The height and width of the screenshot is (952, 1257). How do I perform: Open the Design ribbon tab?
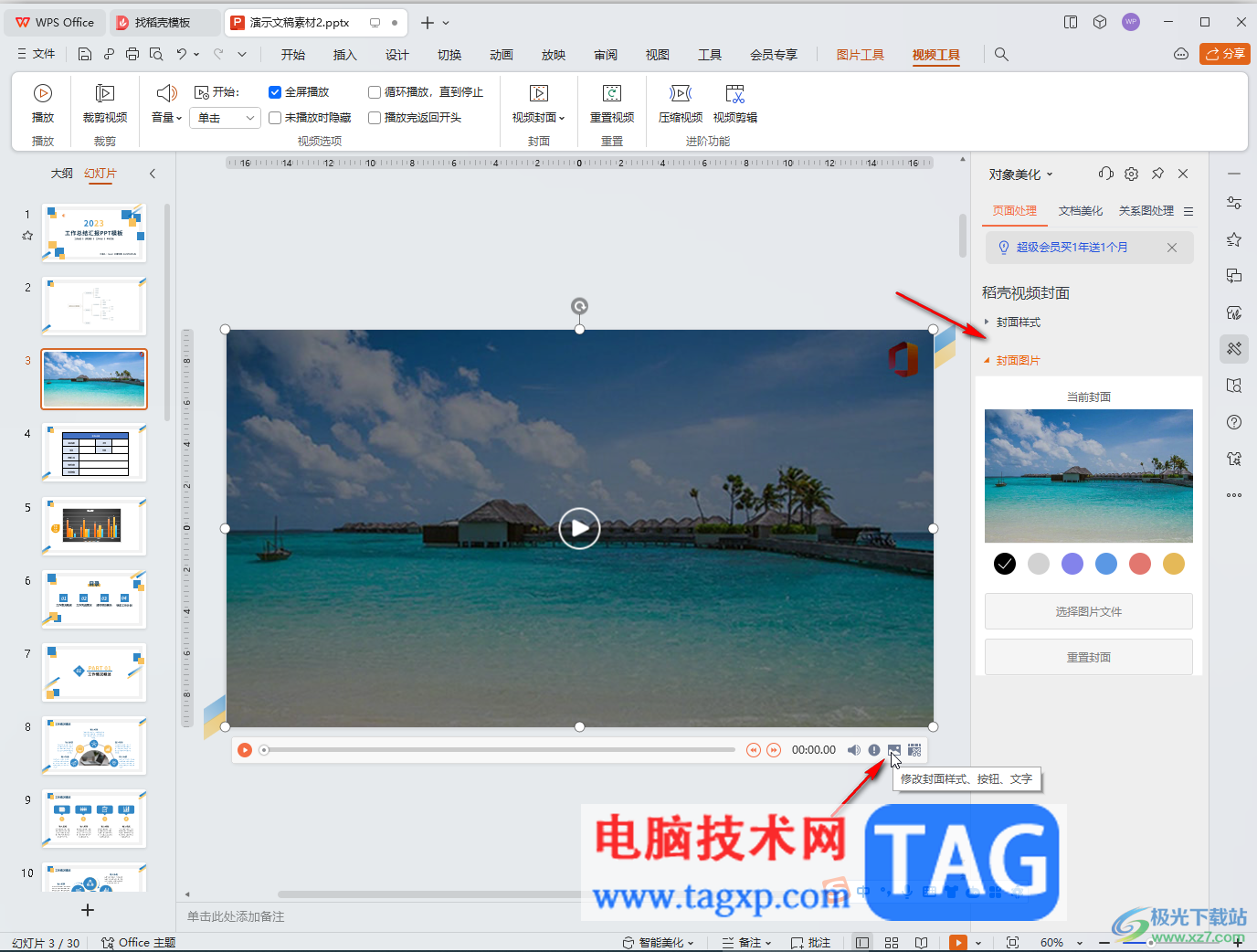[396, 55]
